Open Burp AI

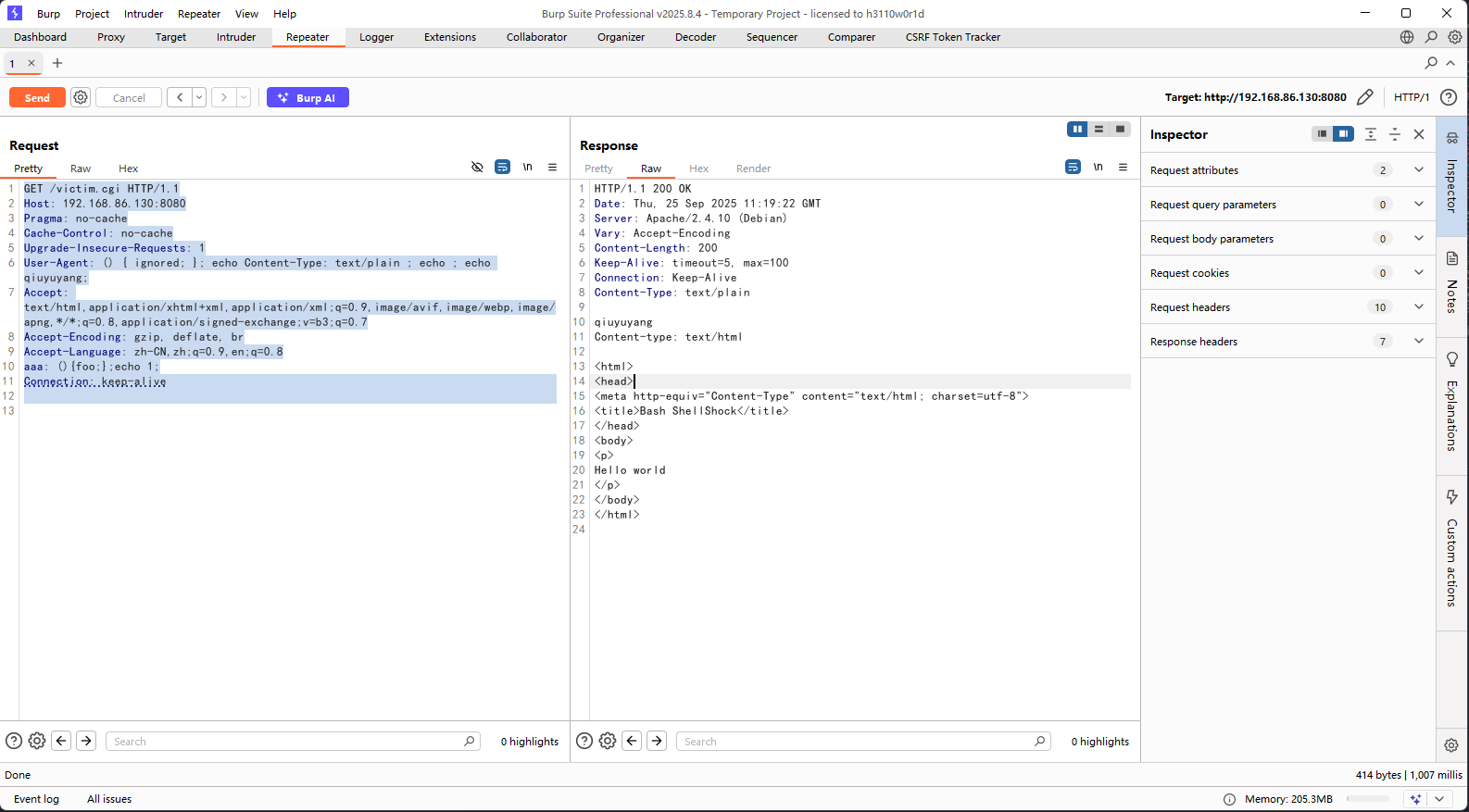point(308,97)
